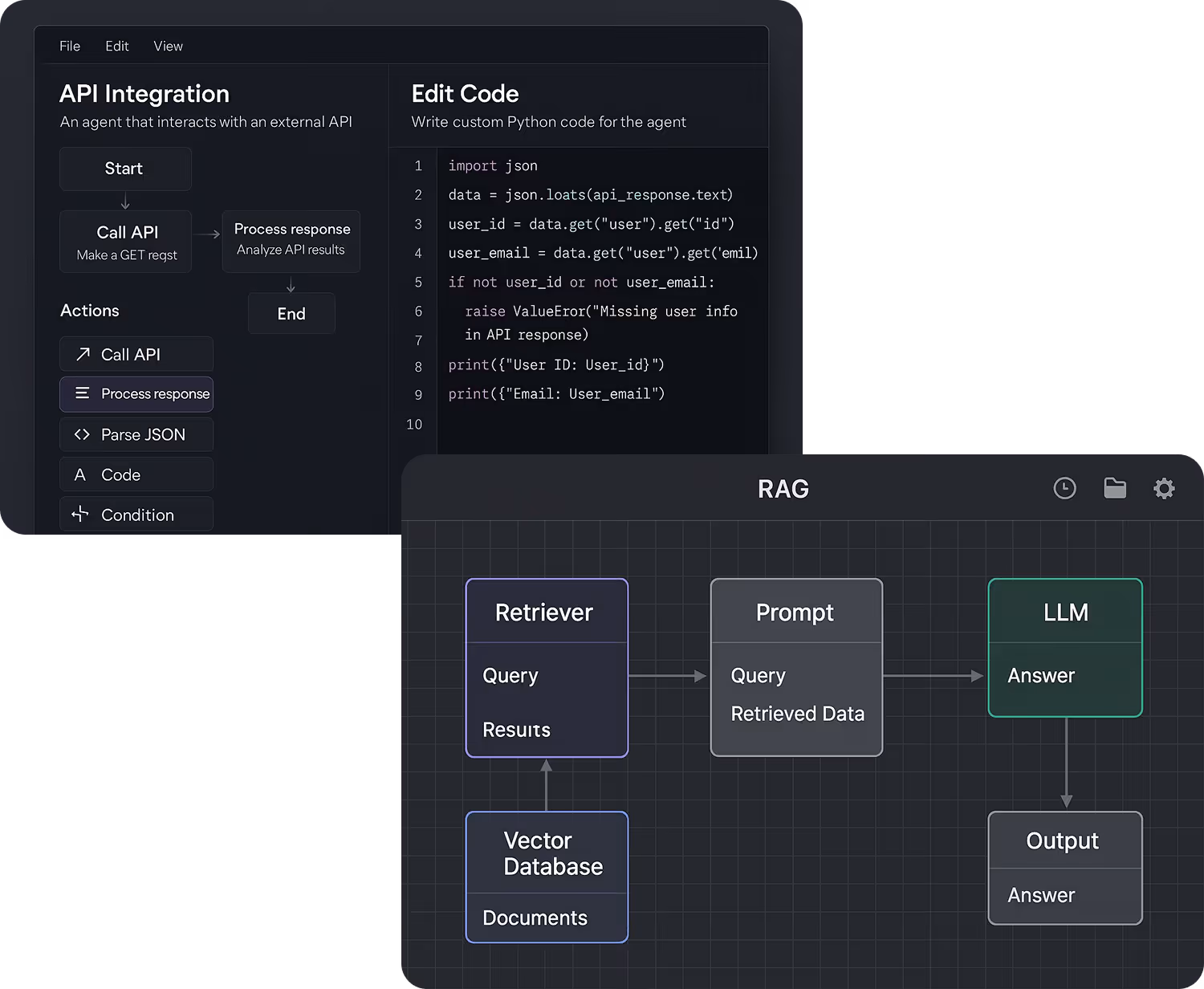Click code line 1 'import json'
The height and width of the screenshot is (989, 1204).
(x=493, y=166)
